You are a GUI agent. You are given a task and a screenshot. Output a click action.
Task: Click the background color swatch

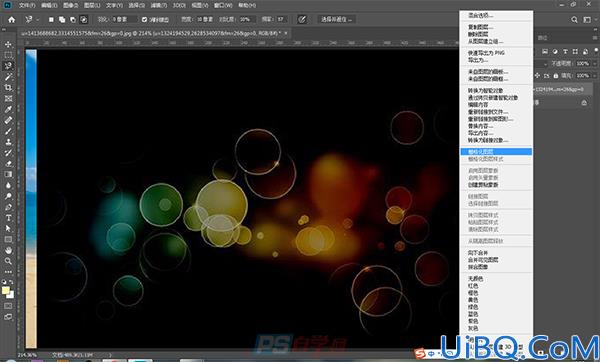click(10, 295)
